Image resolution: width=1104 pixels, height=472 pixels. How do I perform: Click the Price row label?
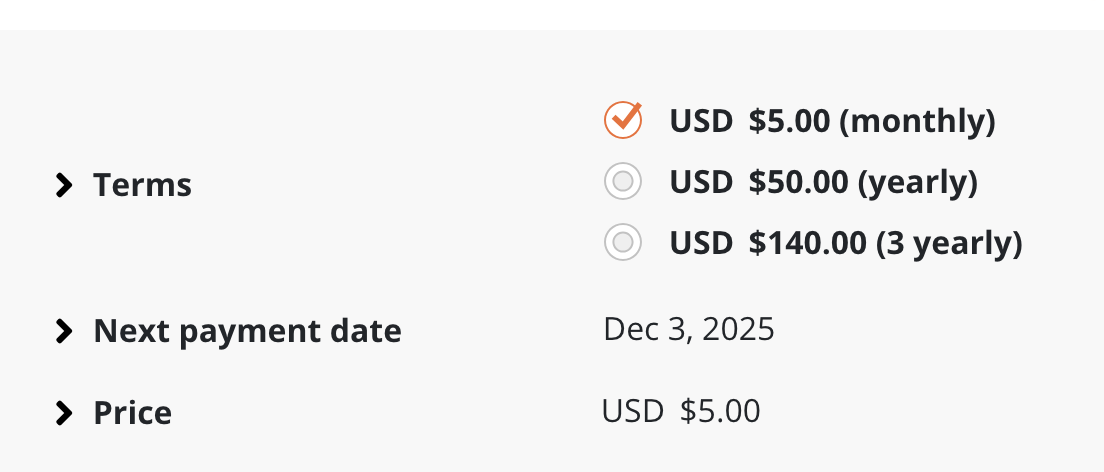coord(132,413)
